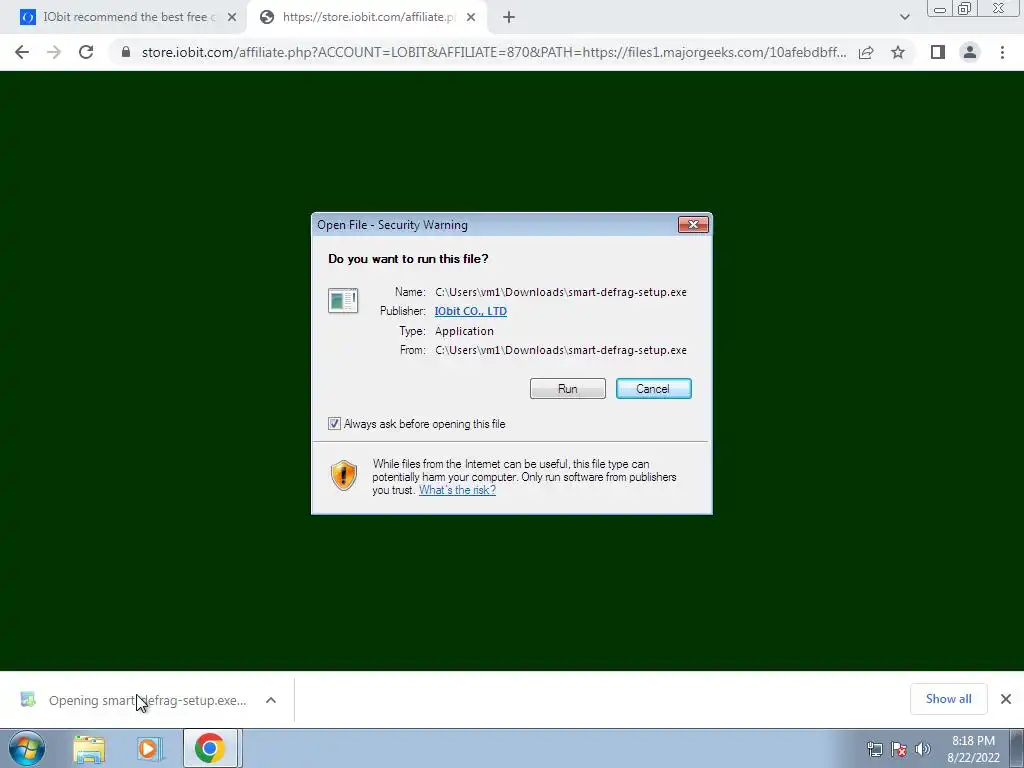The height and width of the screenshot is (768, 1024).
Task: Click the downloaded file icon in the downloads bar
Action: point(28,699)
